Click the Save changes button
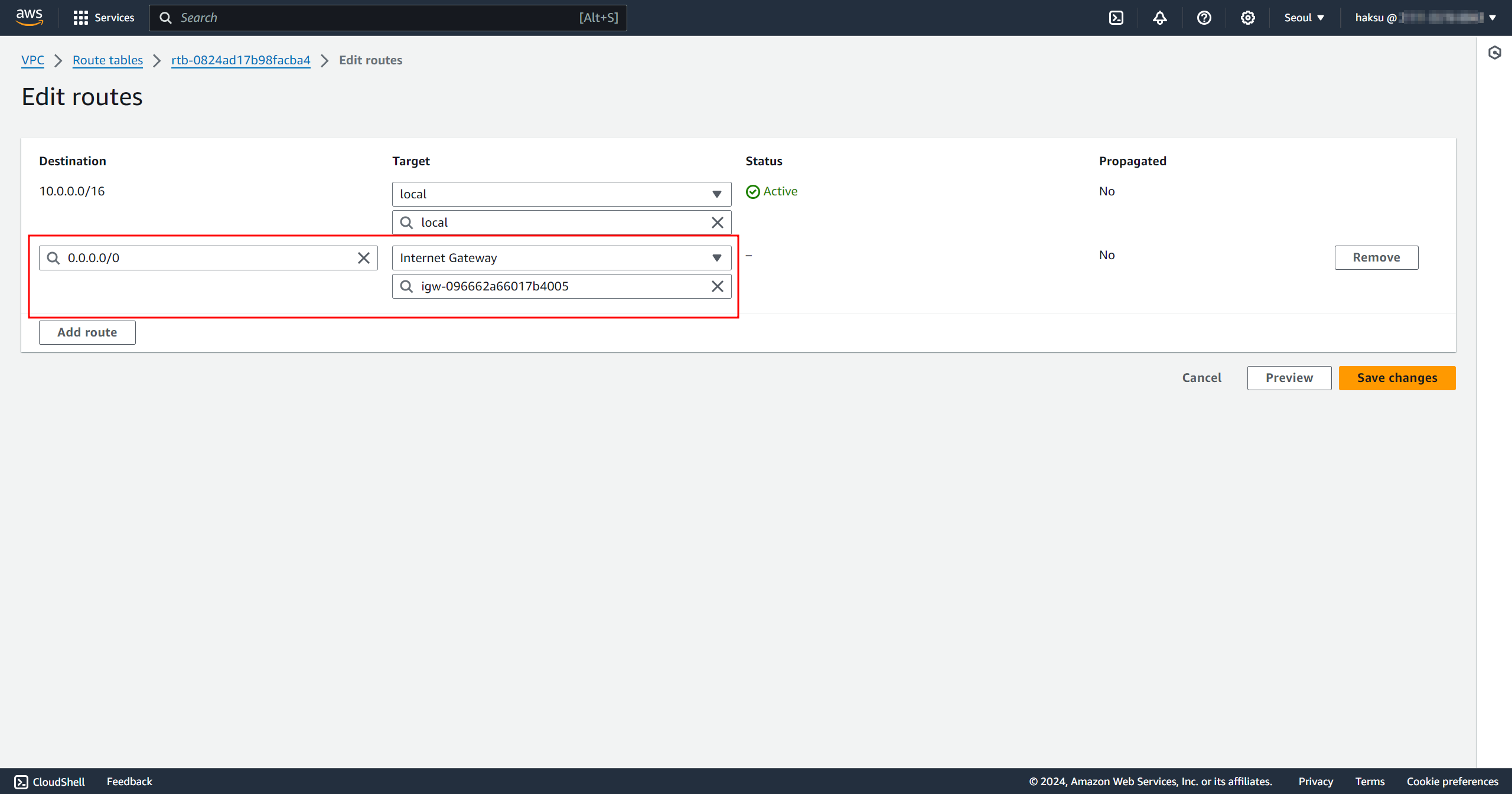Image resolution: width=1512 pixels, height=794 pixels. [1396, 378]
